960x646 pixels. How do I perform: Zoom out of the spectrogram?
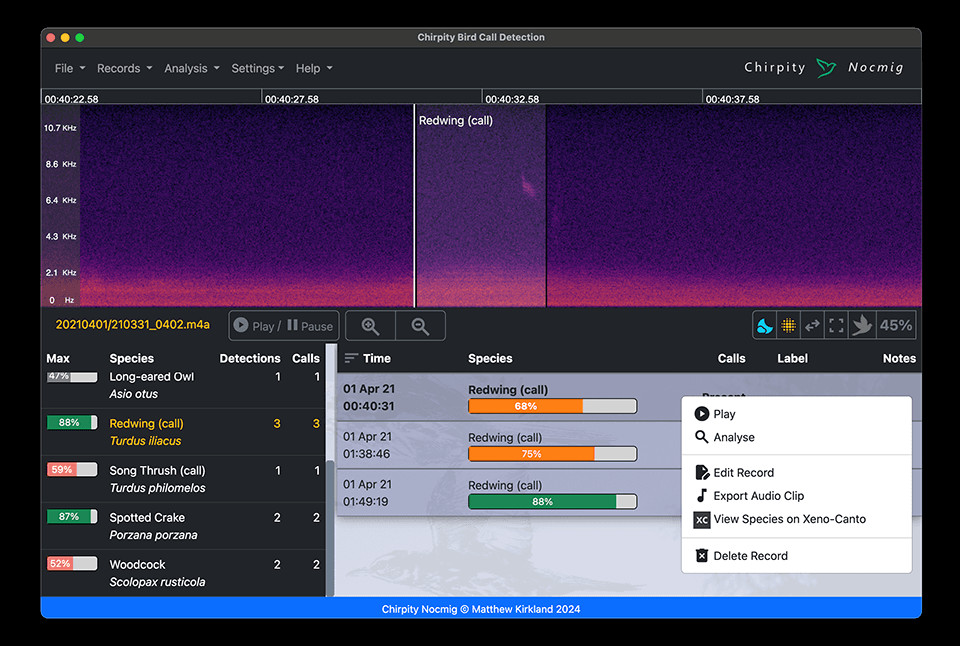pyautogui.click(x=420, y=326)
